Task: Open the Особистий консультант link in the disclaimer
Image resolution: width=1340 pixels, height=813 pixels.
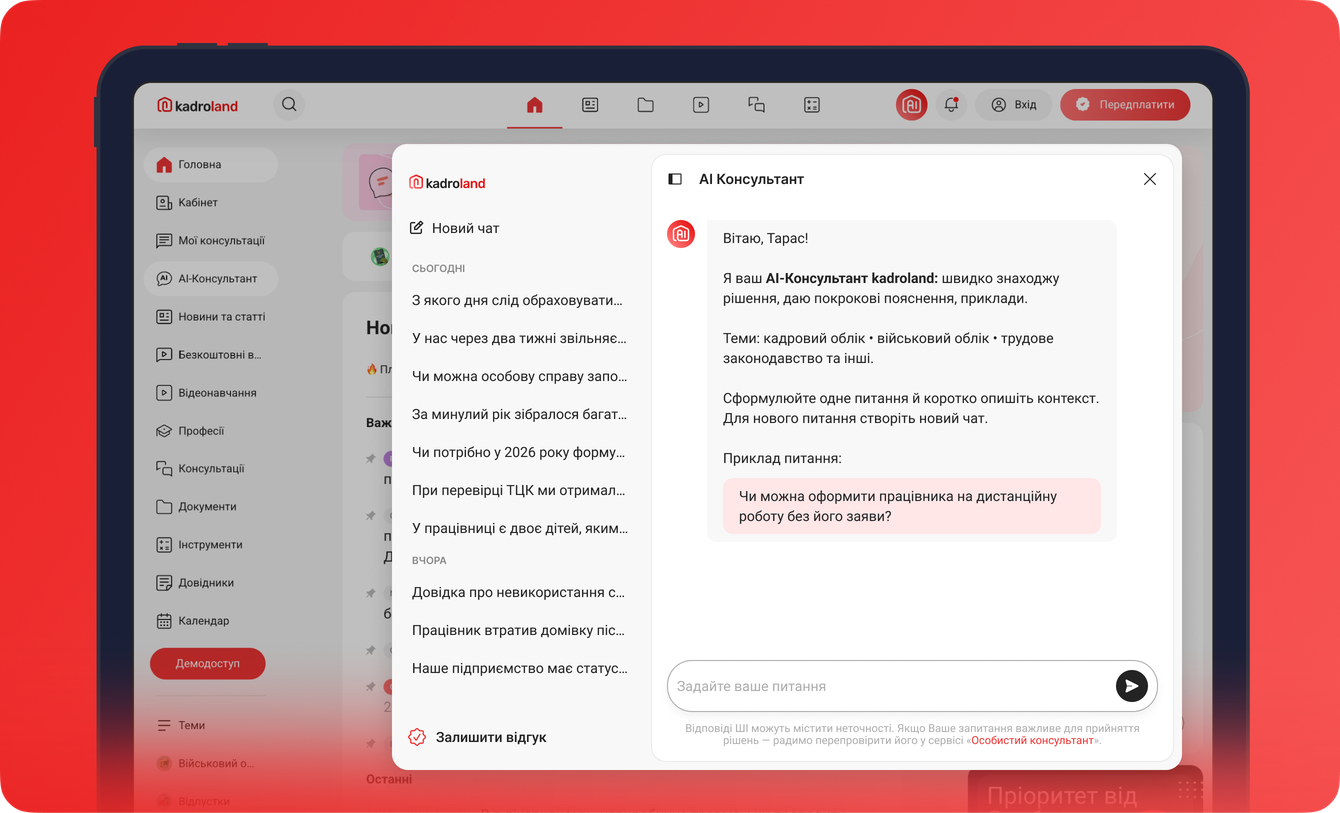Action: point(1032,739)
